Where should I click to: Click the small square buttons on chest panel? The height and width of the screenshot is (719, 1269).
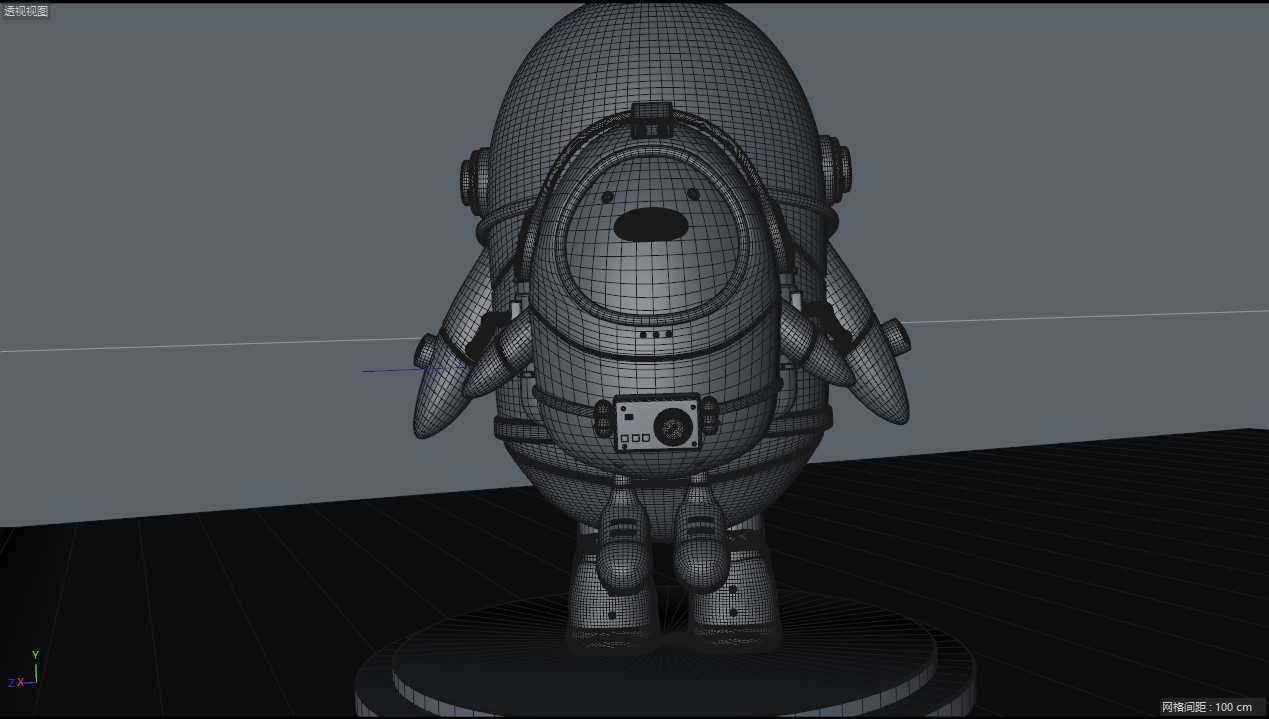[x=632, y=438]
